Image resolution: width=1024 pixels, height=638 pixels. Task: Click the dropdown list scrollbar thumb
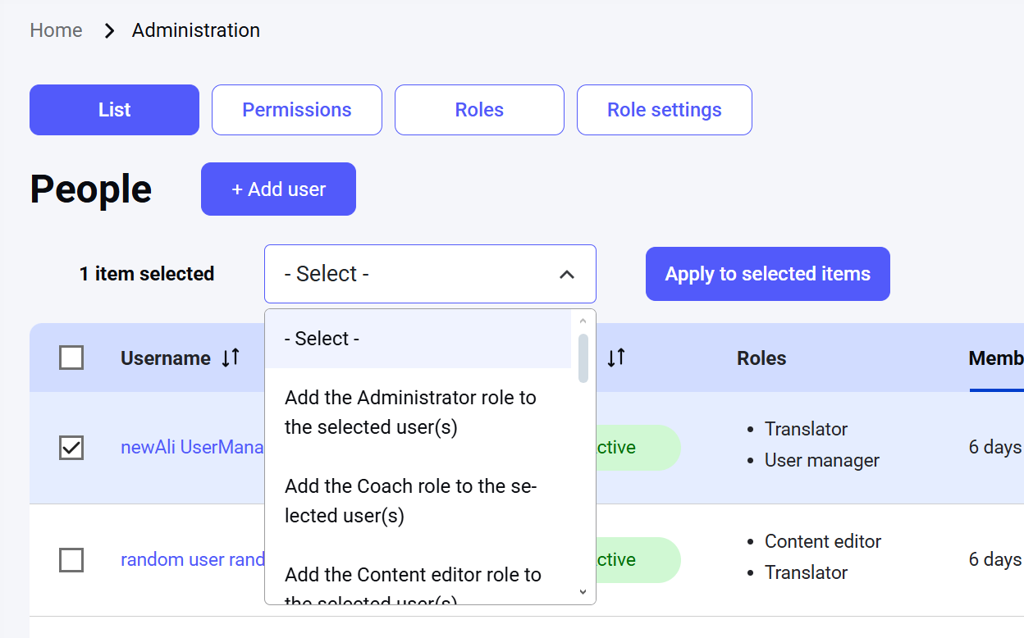click(583, 357)
